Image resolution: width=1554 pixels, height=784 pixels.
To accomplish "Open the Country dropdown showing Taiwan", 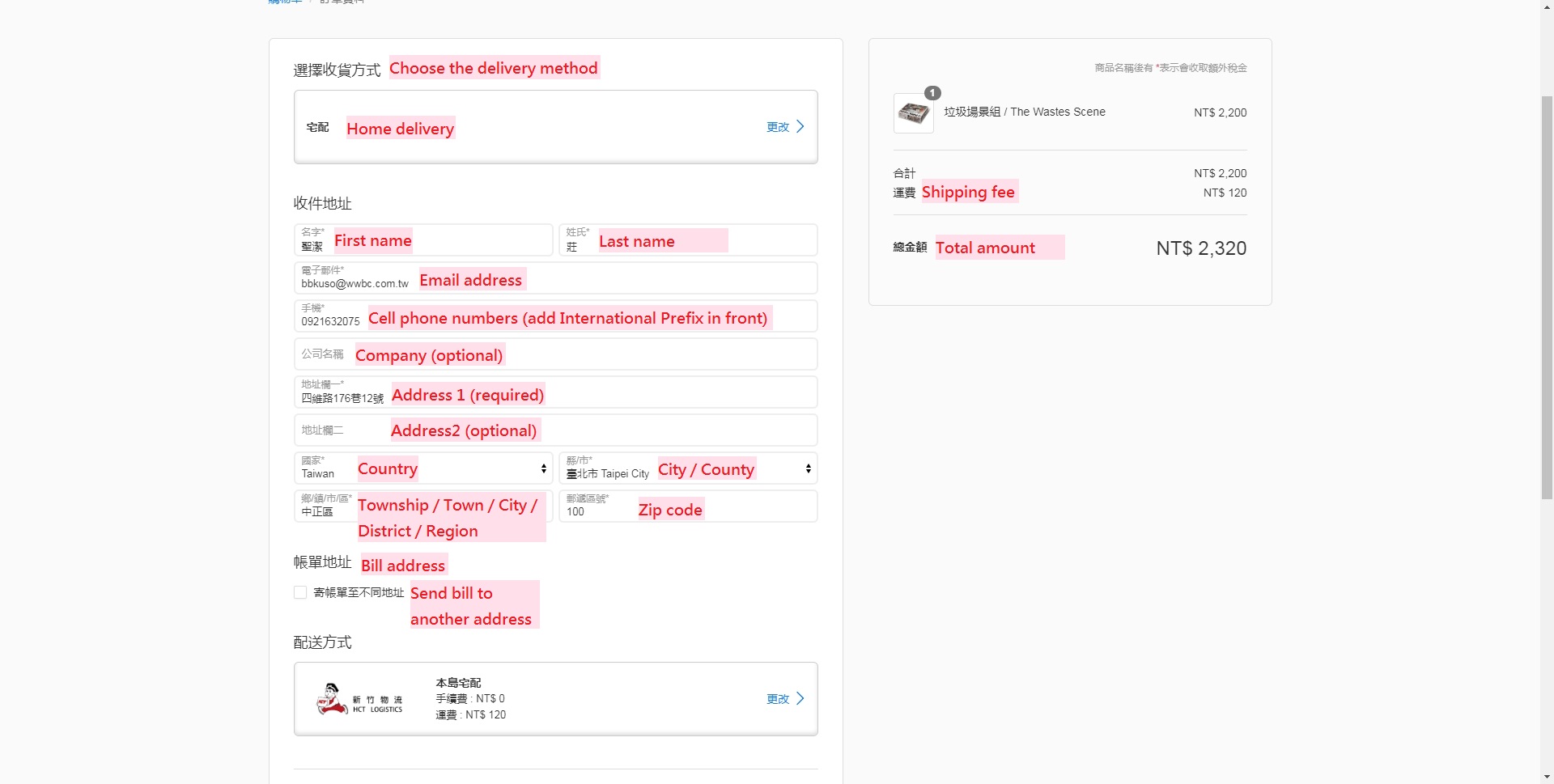I will tap(422, 468).
